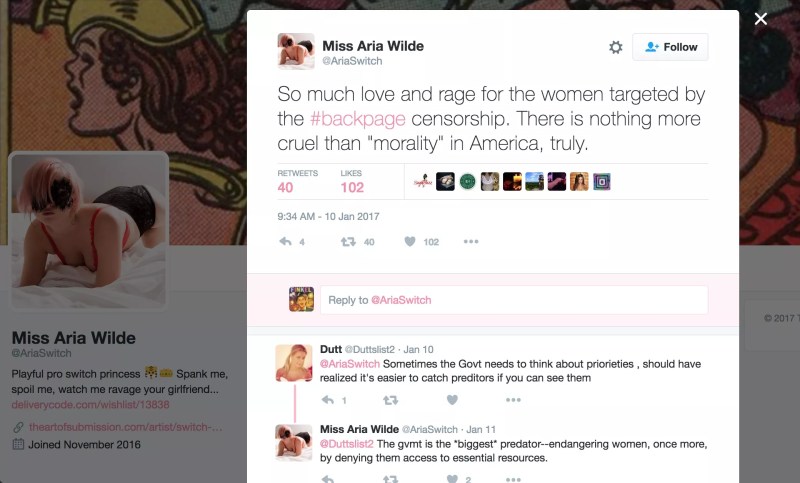Open more options on Dutt's reply
800x483 pixels.
click(513, 400)
